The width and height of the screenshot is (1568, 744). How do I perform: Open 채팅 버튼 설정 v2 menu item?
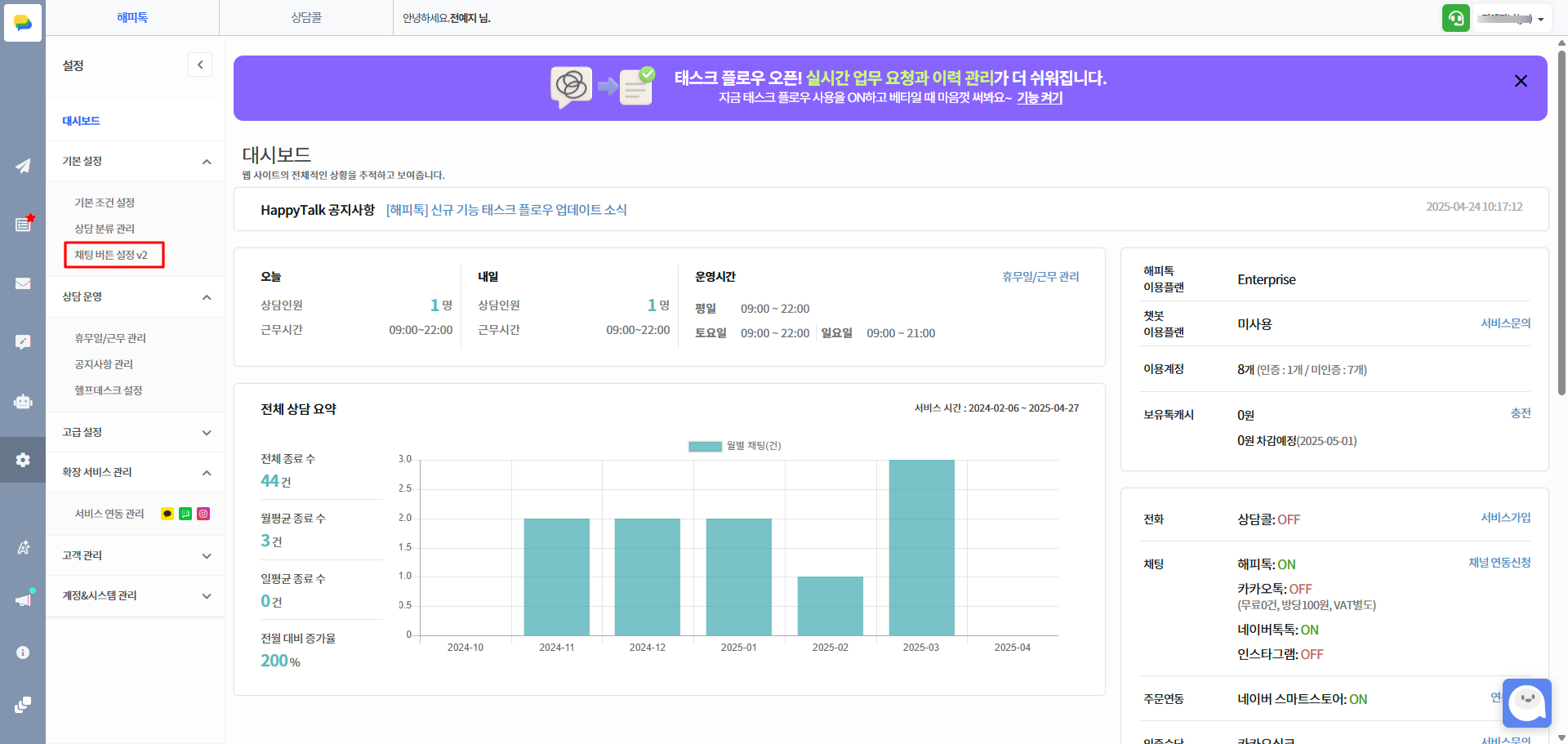point(111,255)
